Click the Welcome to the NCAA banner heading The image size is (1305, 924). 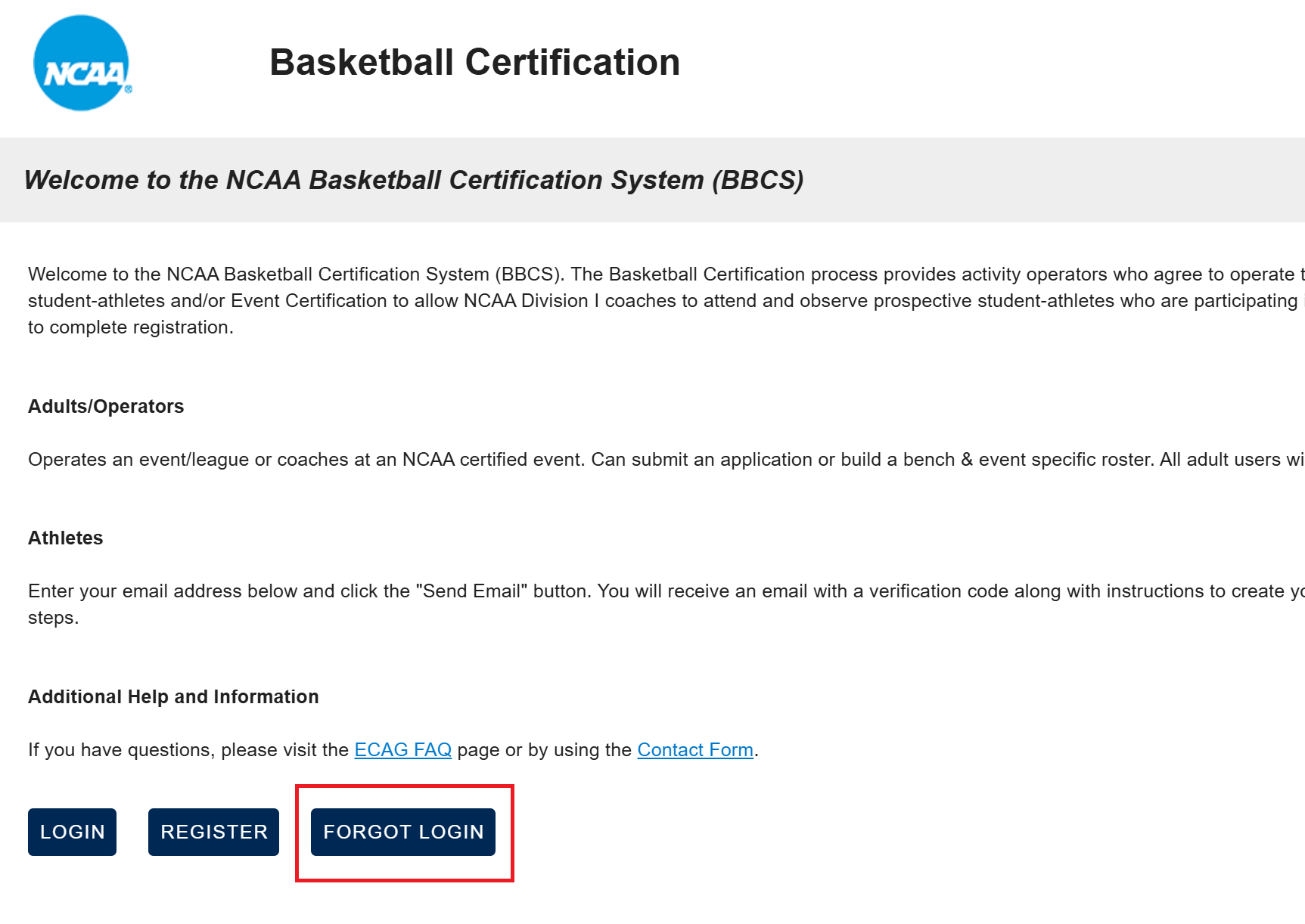tap(413, 180)
